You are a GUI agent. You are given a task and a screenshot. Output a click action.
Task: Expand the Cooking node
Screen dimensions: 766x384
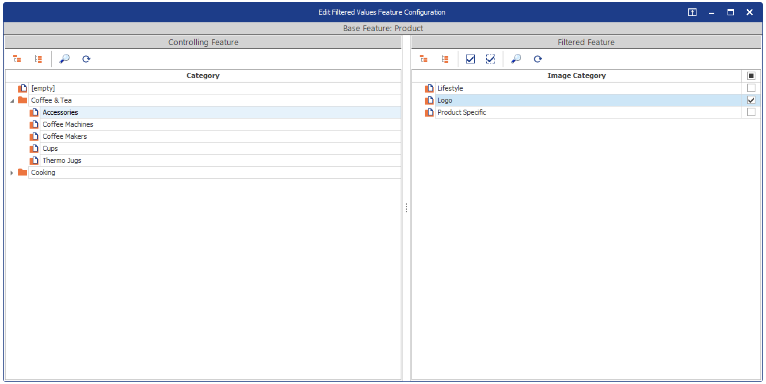pos(12,173)
